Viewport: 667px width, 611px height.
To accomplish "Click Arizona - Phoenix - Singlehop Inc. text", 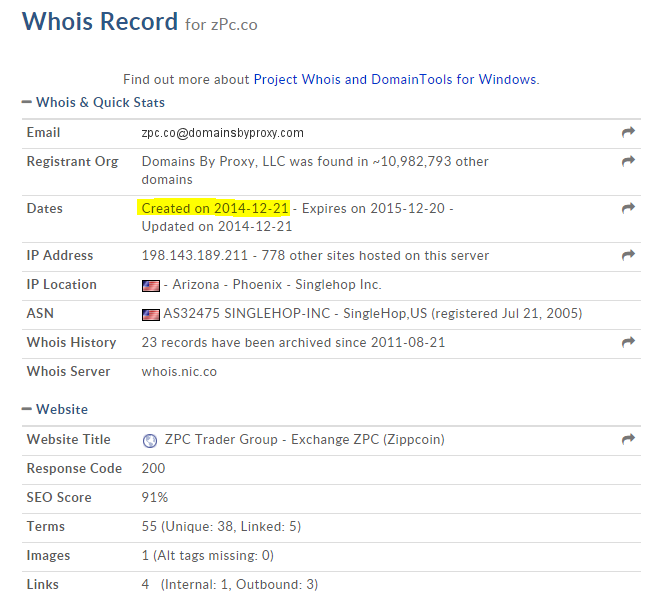I will (276, 284).
